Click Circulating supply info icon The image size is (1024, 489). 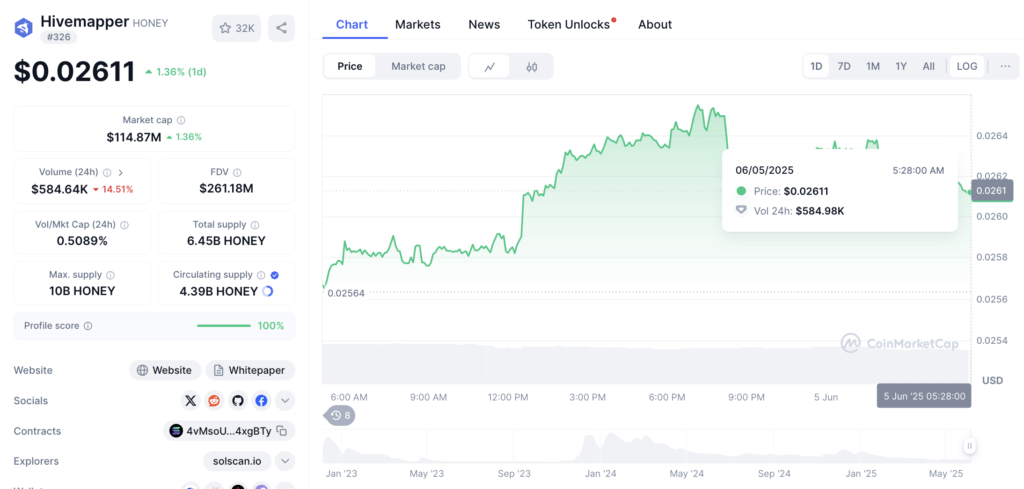pos(261,276)
